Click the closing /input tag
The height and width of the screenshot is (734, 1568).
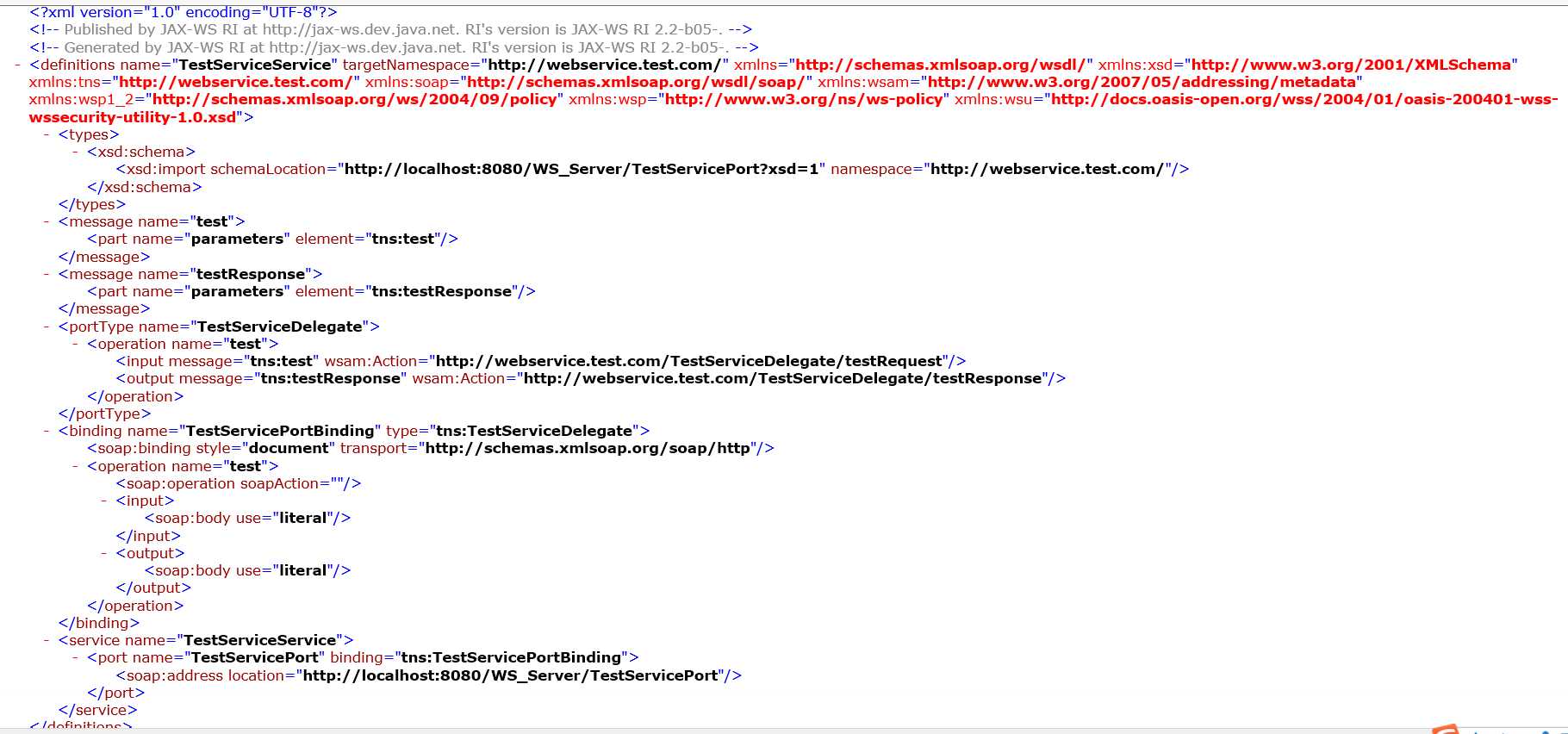148,536
